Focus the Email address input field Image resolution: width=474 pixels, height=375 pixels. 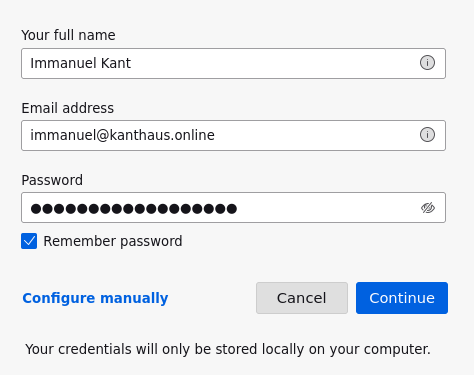click(x=233, y=135)
